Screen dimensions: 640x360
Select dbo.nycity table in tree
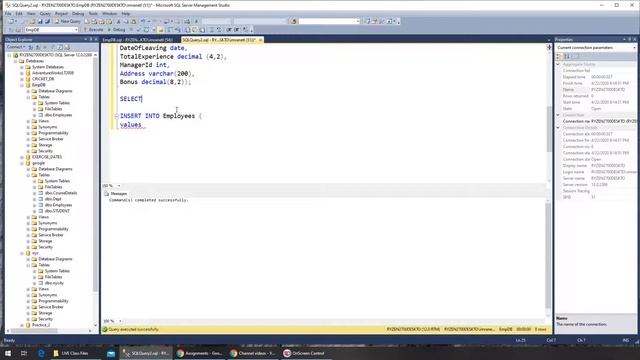pyautogui.click(x=54, y=283)
